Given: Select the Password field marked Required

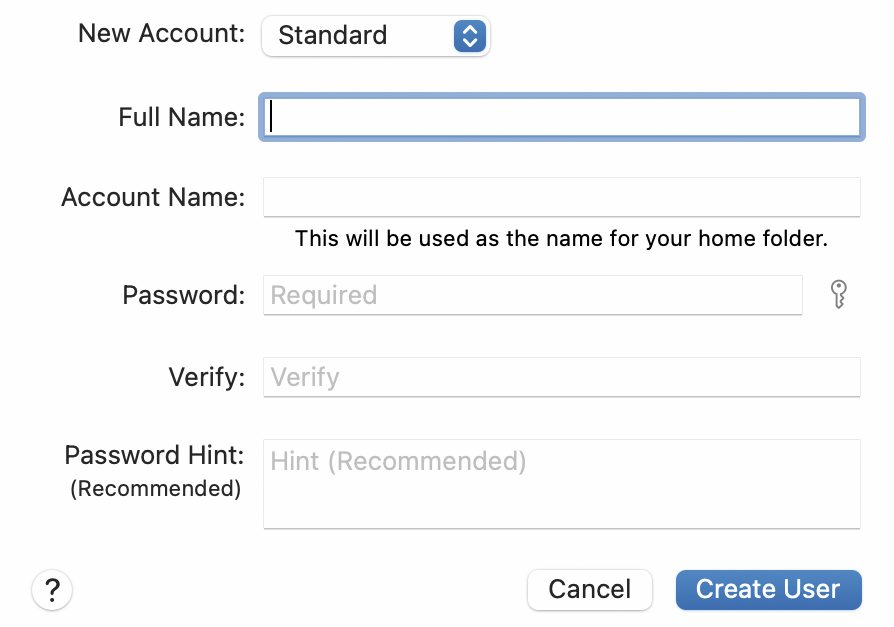Looking at the screenshot, I should pos(533,295).
